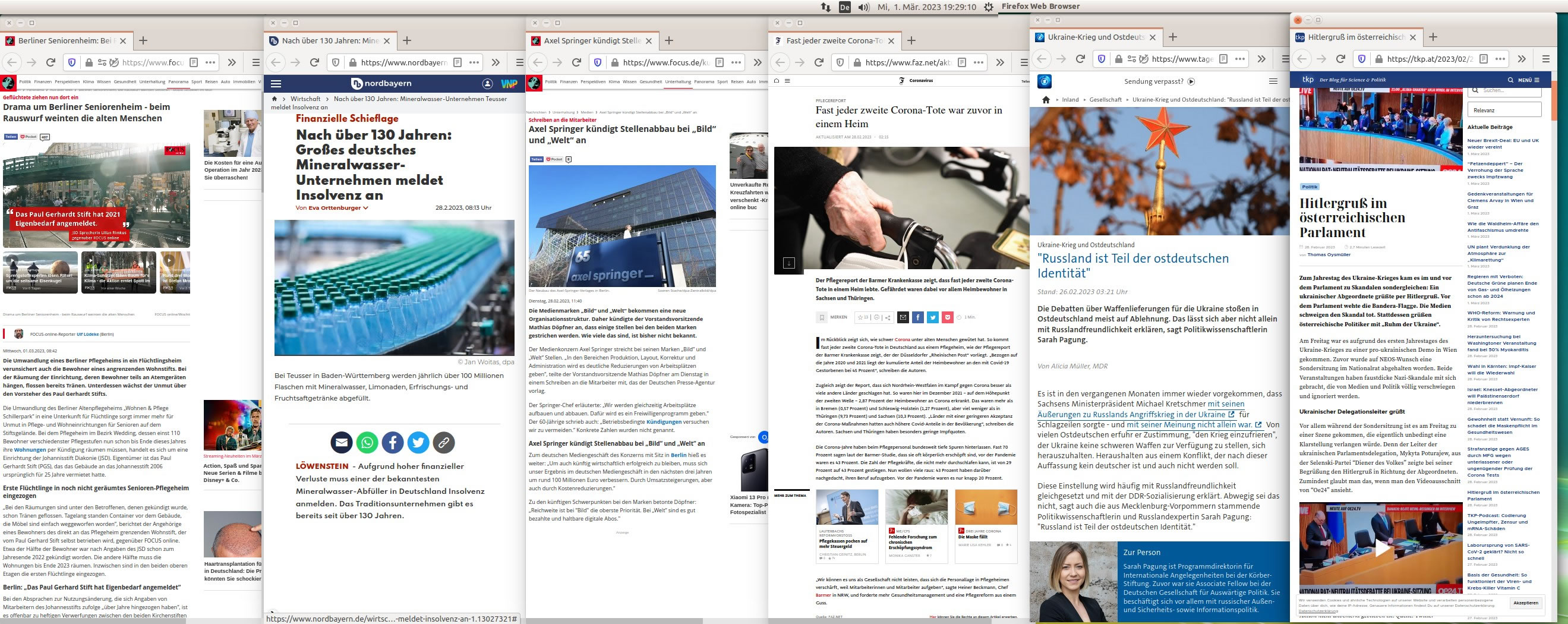Click tagesschau logo icon

coord(1045,81)
